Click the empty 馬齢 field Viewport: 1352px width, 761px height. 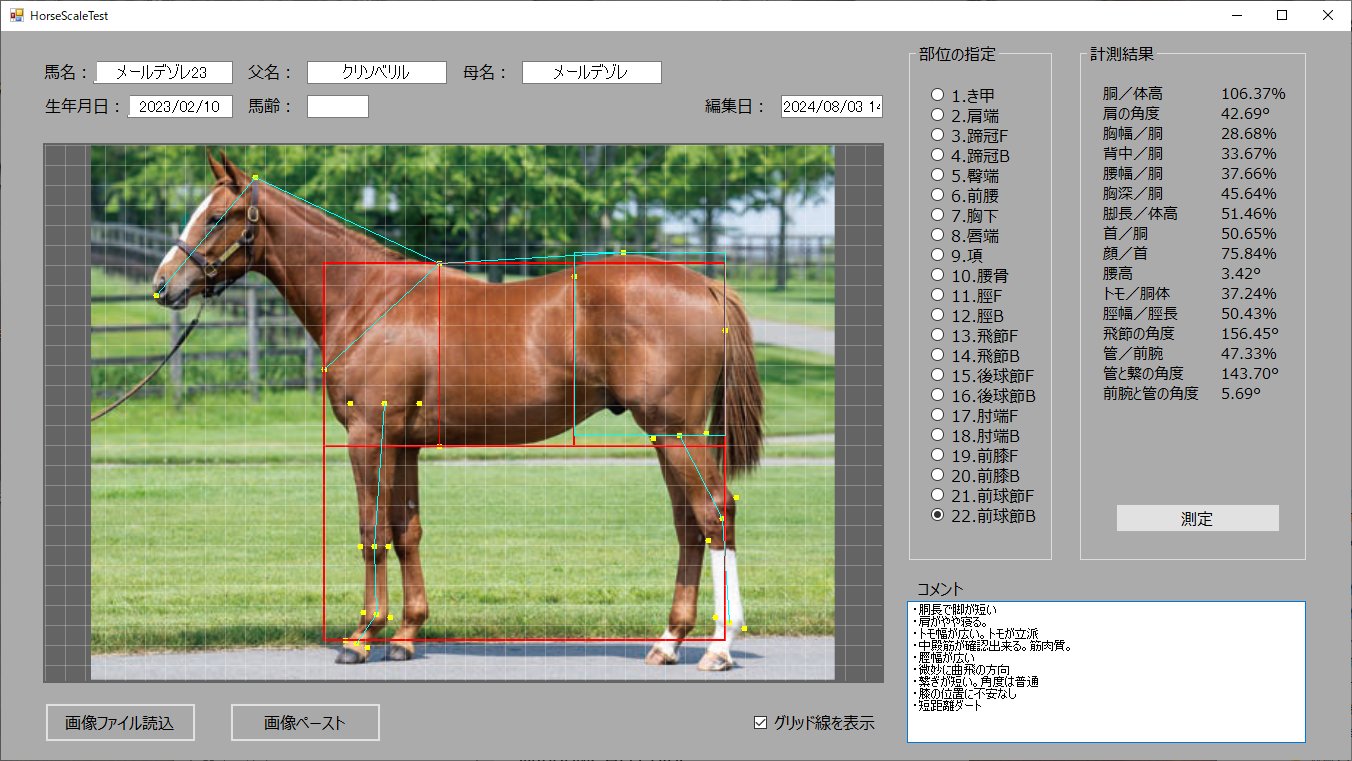[338, 107]
